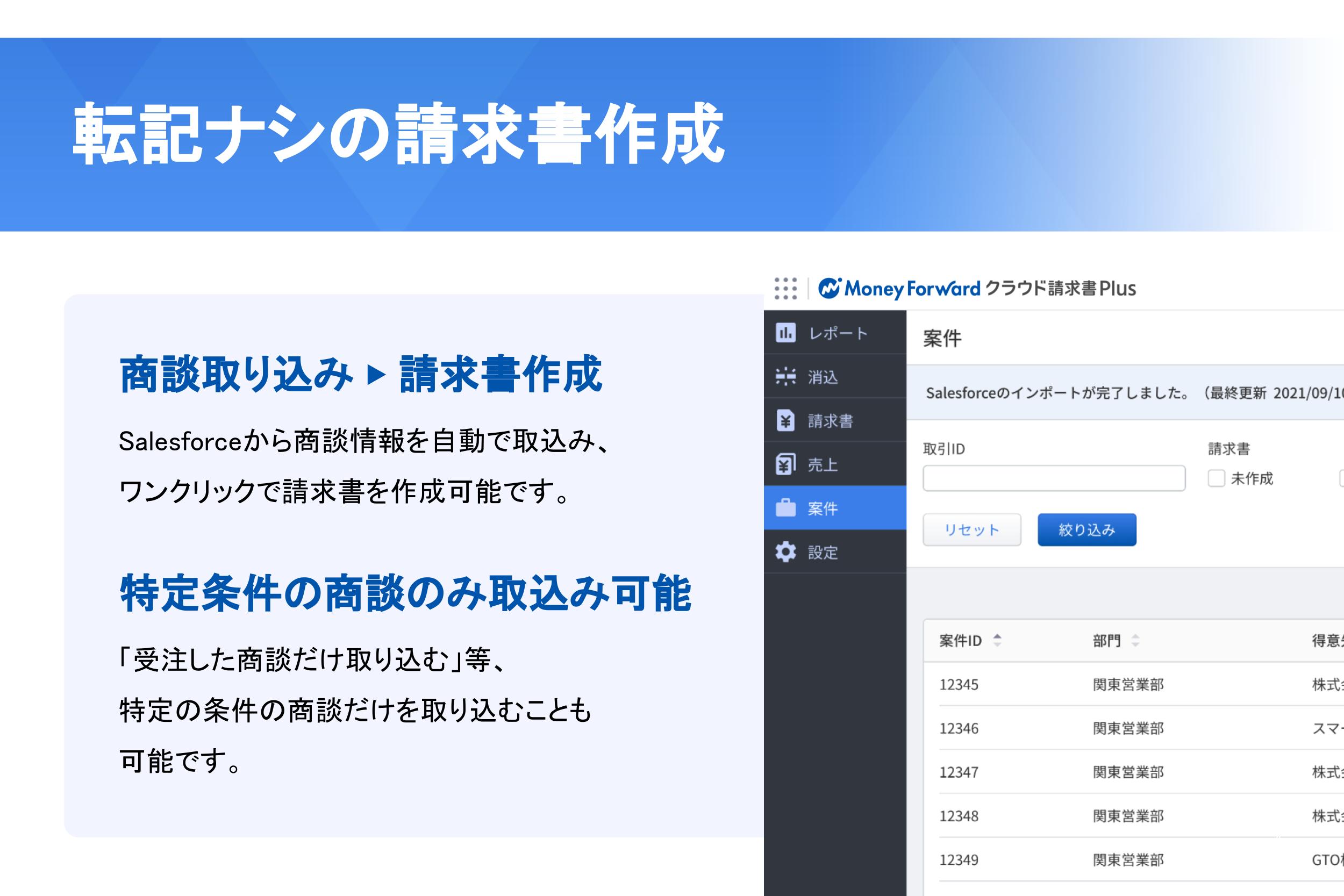The image size is (1344, 896).
Task: Select the row with 案件ID 12345
Action: 959,685
